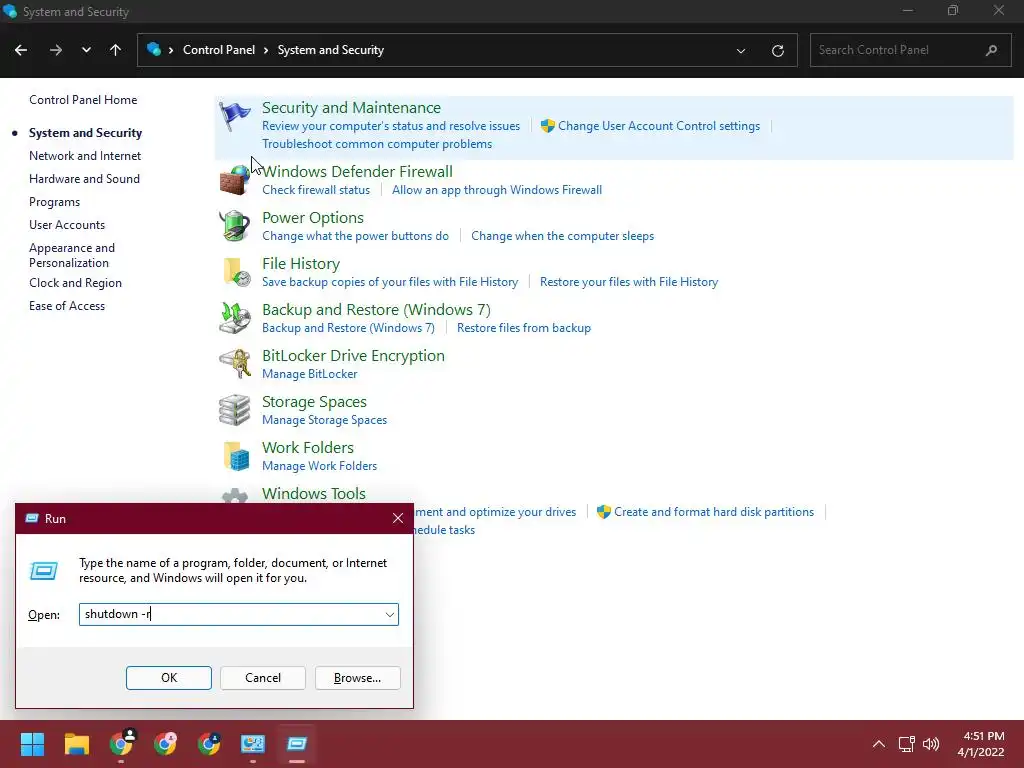Select Clock and Region category
This screenshot has width=1024, height=768.
75,283
